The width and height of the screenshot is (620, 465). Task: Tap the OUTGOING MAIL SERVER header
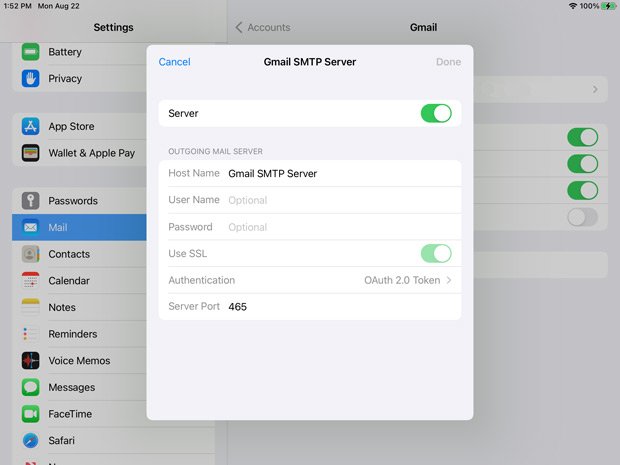pyautogui.click(x=215, y=151)
